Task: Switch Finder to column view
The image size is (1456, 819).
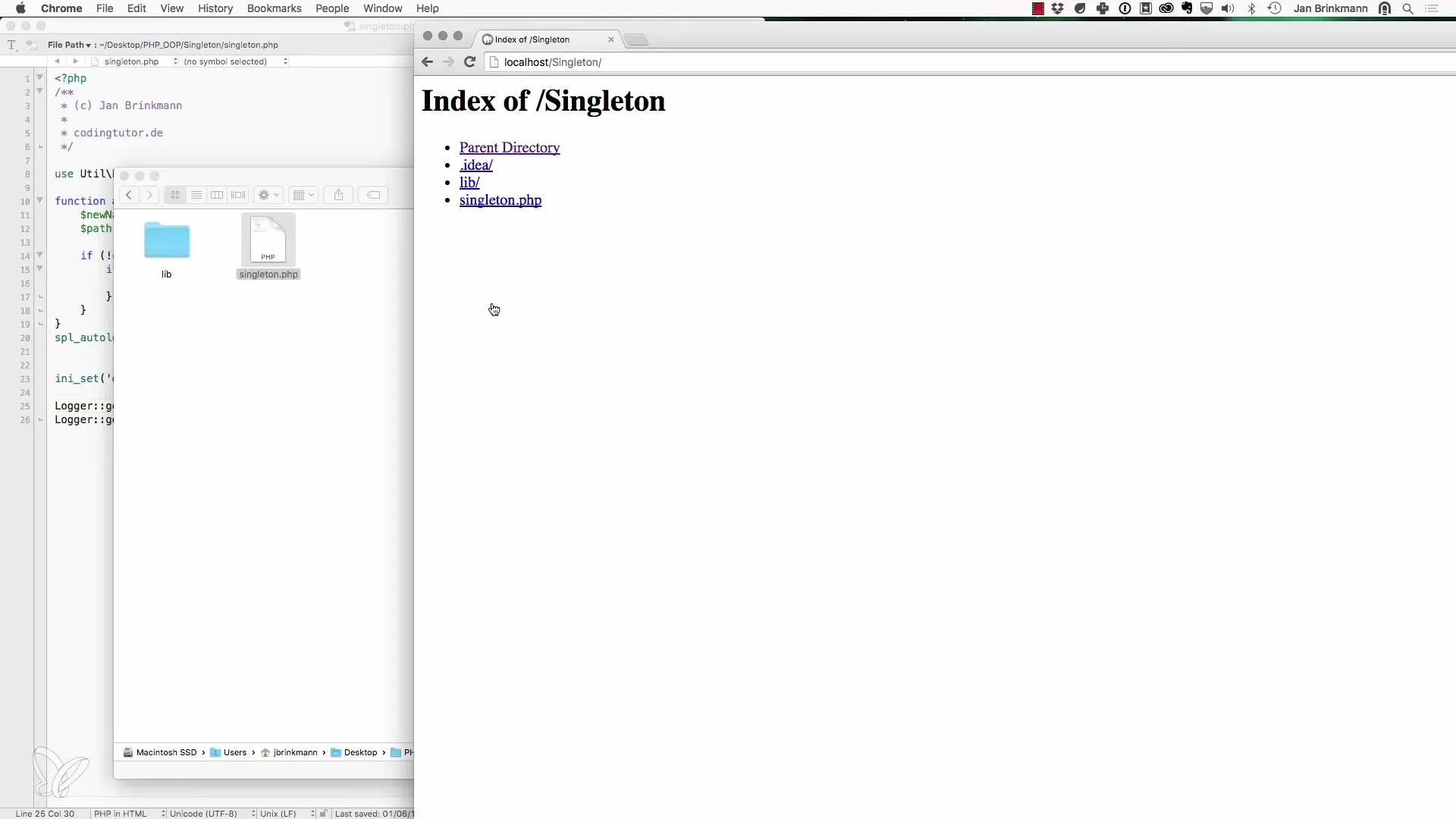Action: [x=217, y=195]
